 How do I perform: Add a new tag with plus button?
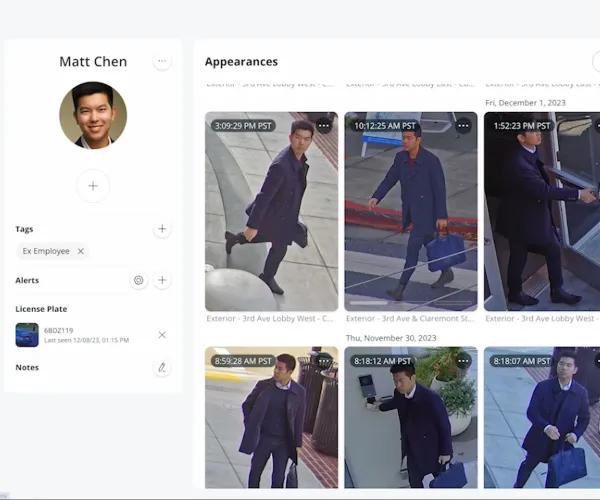(x=162, y=229)
